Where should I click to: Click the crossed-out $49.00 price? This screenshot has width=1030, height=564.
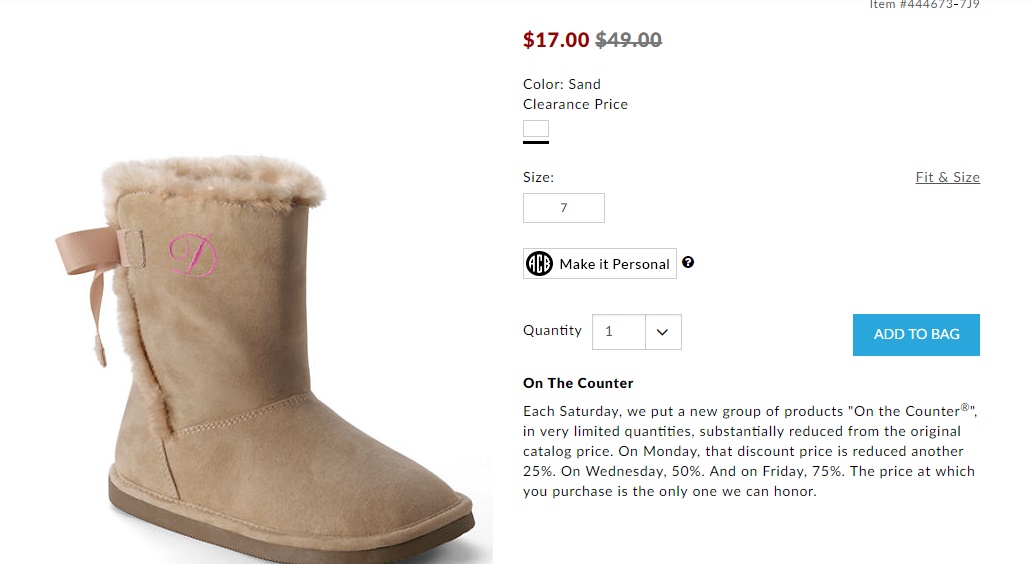[628, 40]
